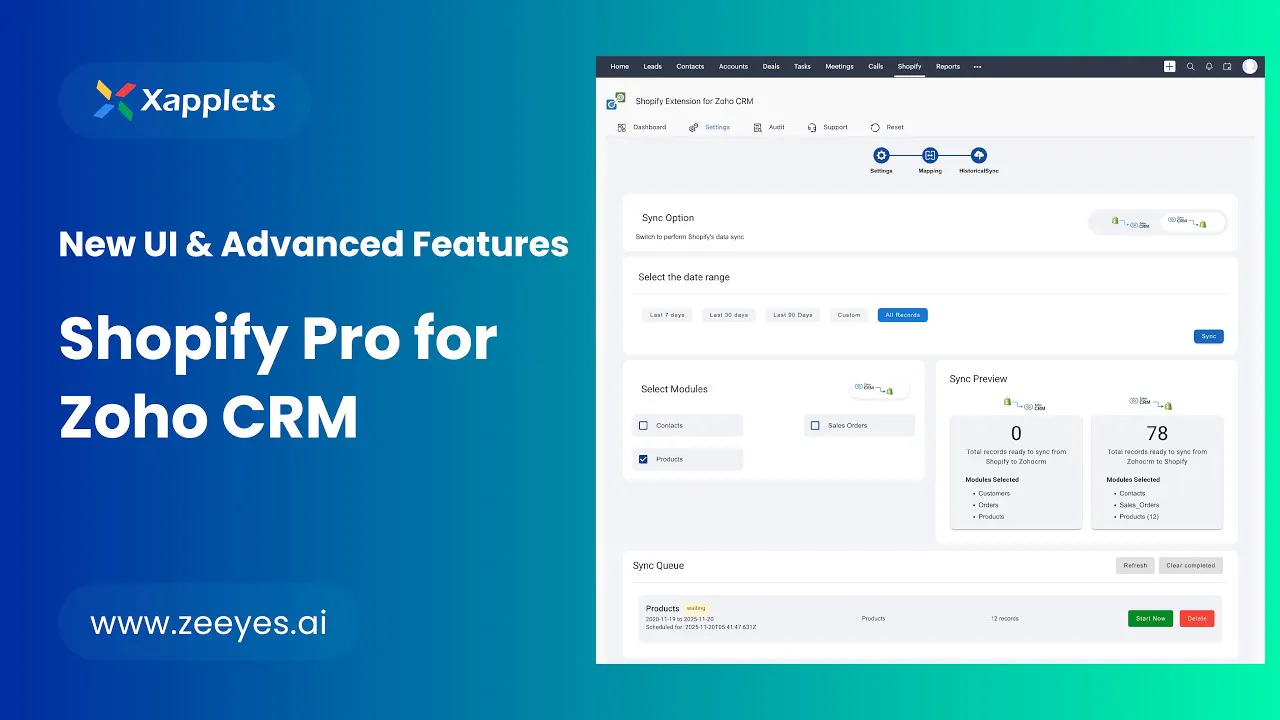Select the HistoricalSync cloud step circle

coord(979,155)
